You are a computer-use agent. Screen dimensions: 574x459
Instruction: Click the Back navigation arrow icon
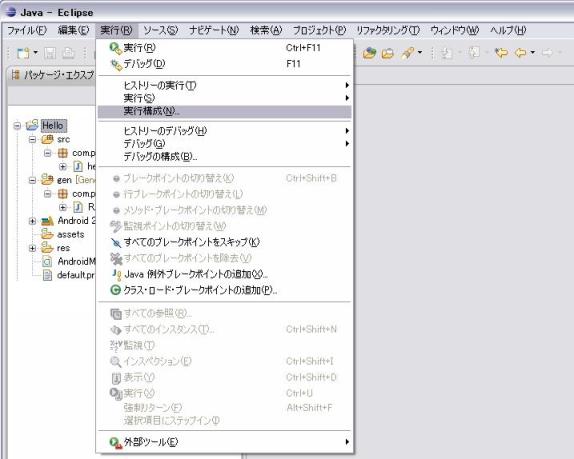tap(521, 53)
